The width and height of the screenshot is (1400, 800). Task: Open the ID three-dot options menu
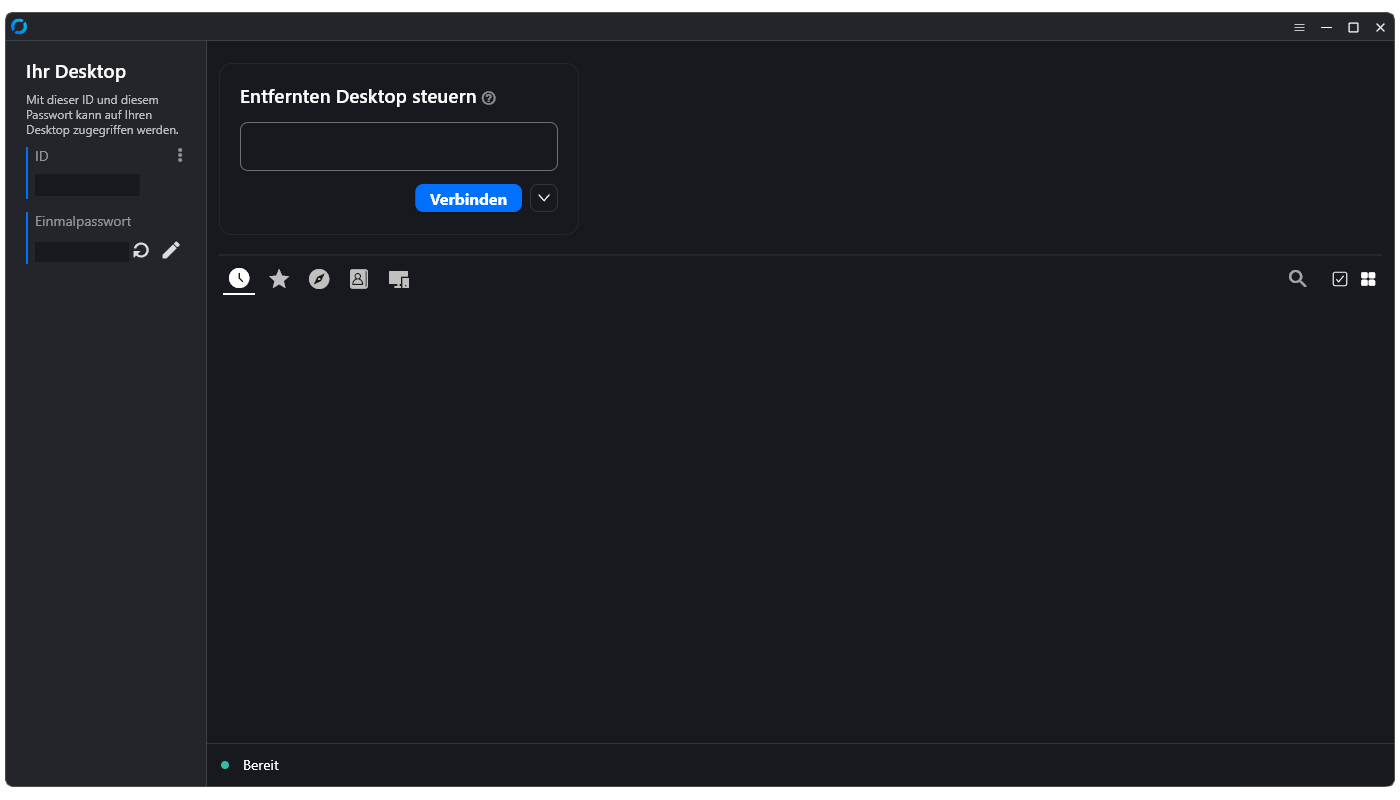(180, 155)
